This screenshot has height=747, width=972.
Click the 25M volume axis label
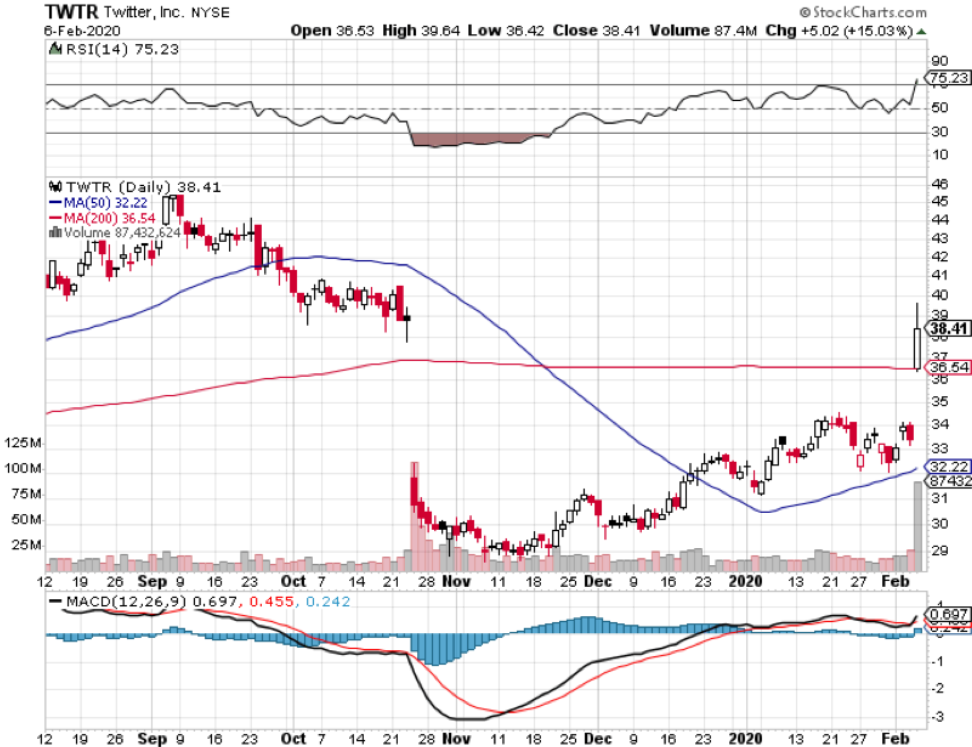pyautogui.click(x=27, y=545)
